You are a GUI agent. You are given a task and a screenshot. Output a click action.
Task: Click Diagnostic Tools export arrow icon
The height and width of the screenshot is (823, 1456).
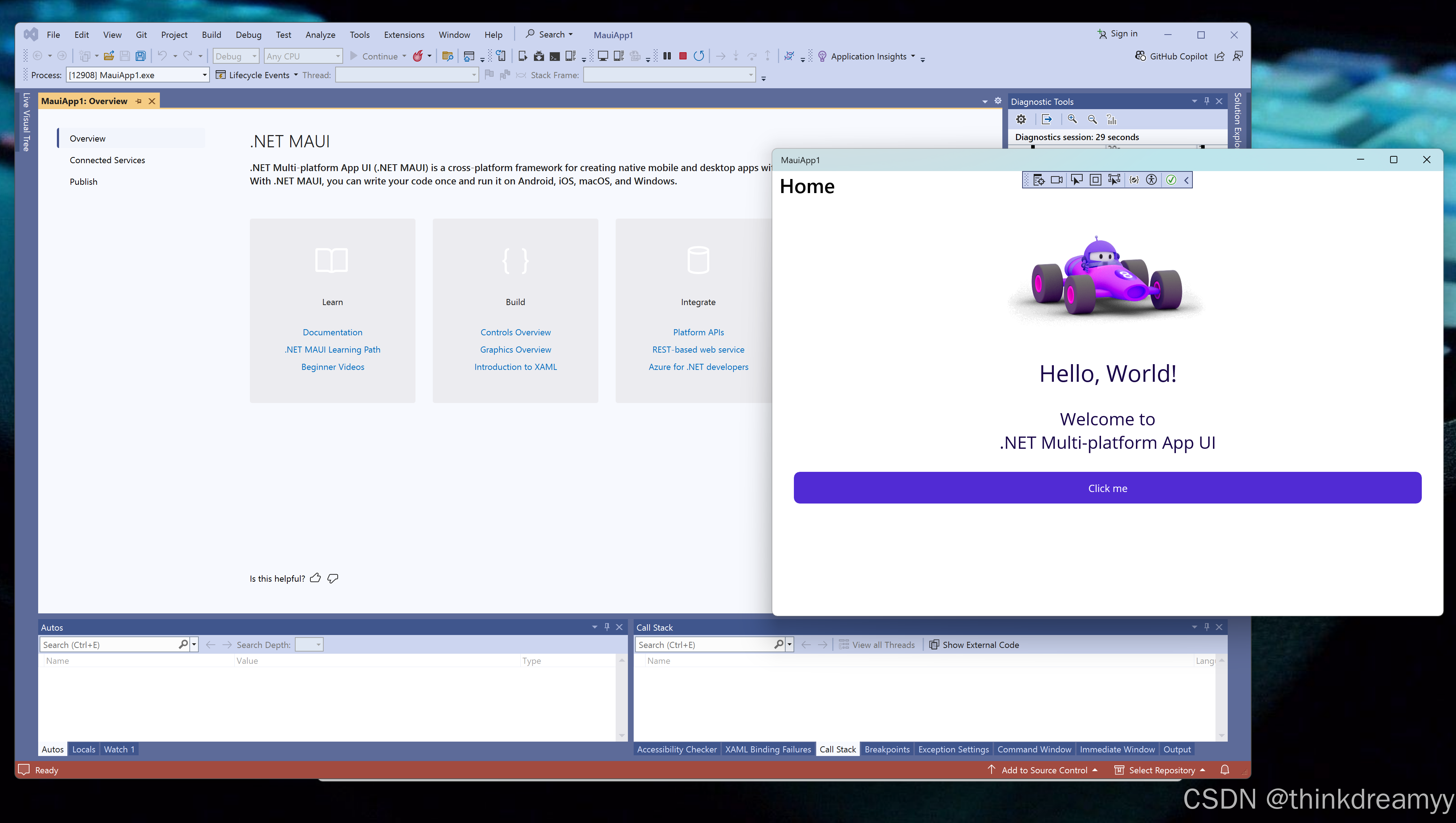click(1047, 119)
